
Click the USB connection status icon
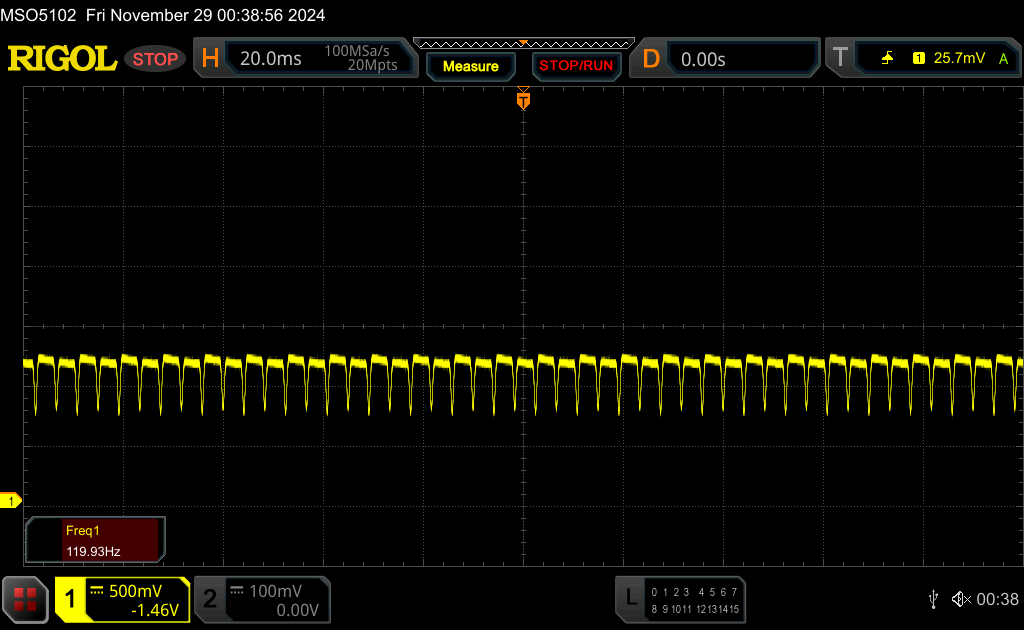pos(933,599)
